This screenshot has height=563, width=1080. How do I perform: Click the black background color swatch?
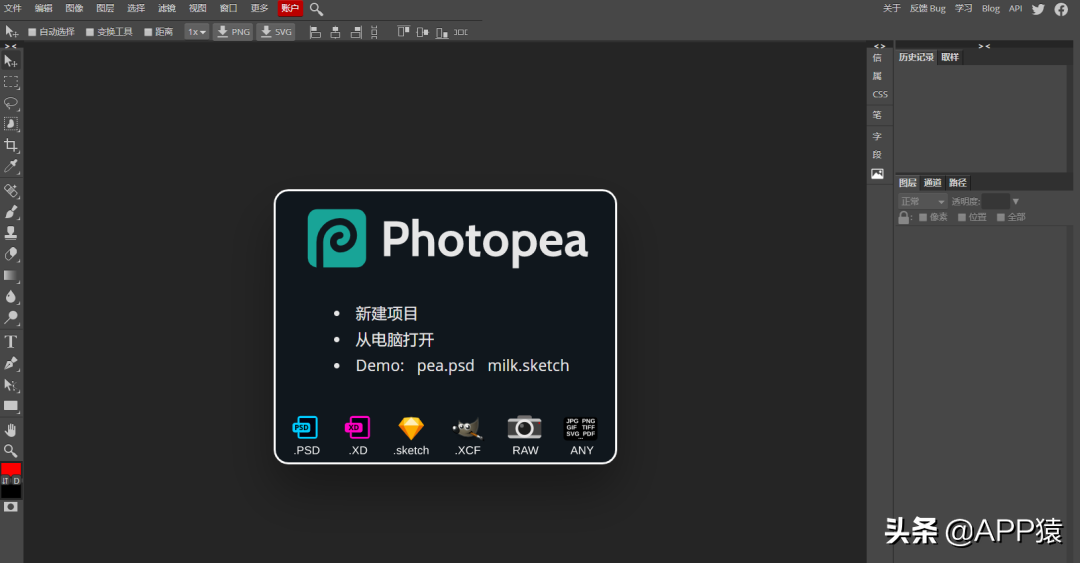(11, 491)
